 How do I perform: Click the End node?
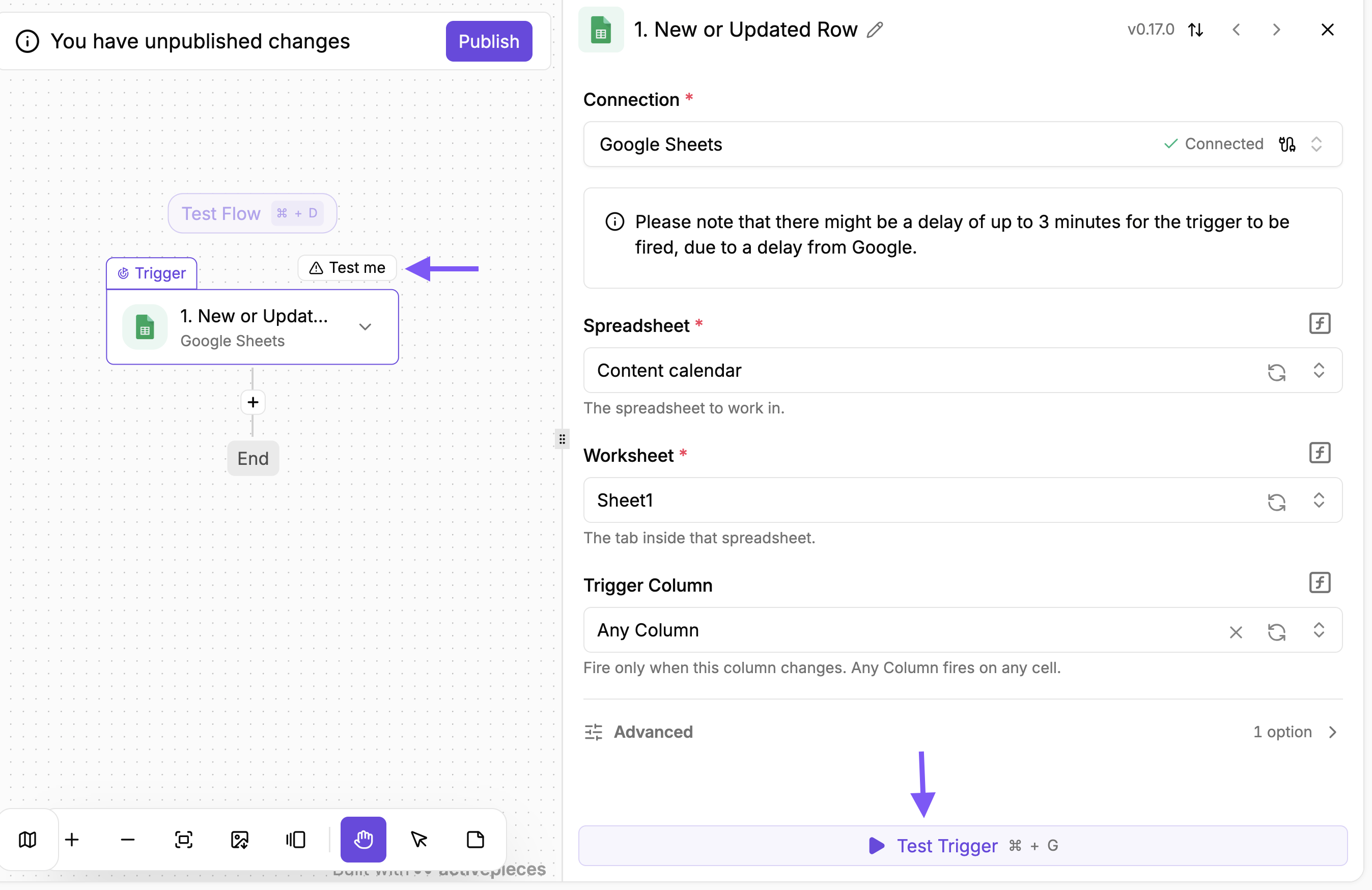(x=253, y=458)
